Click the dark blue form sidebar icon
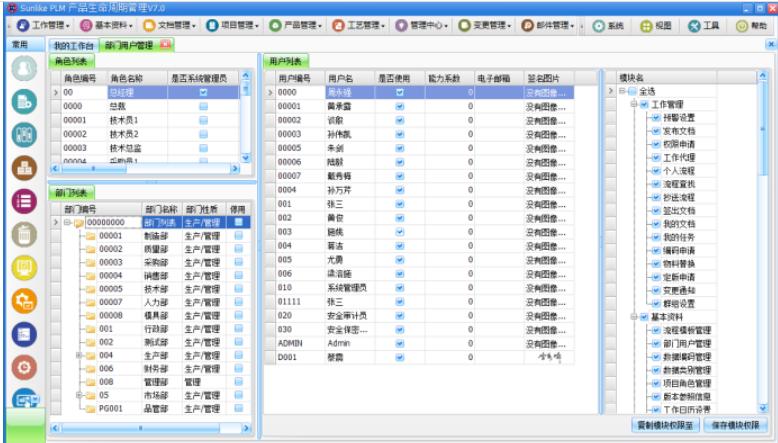 (24, 334)
